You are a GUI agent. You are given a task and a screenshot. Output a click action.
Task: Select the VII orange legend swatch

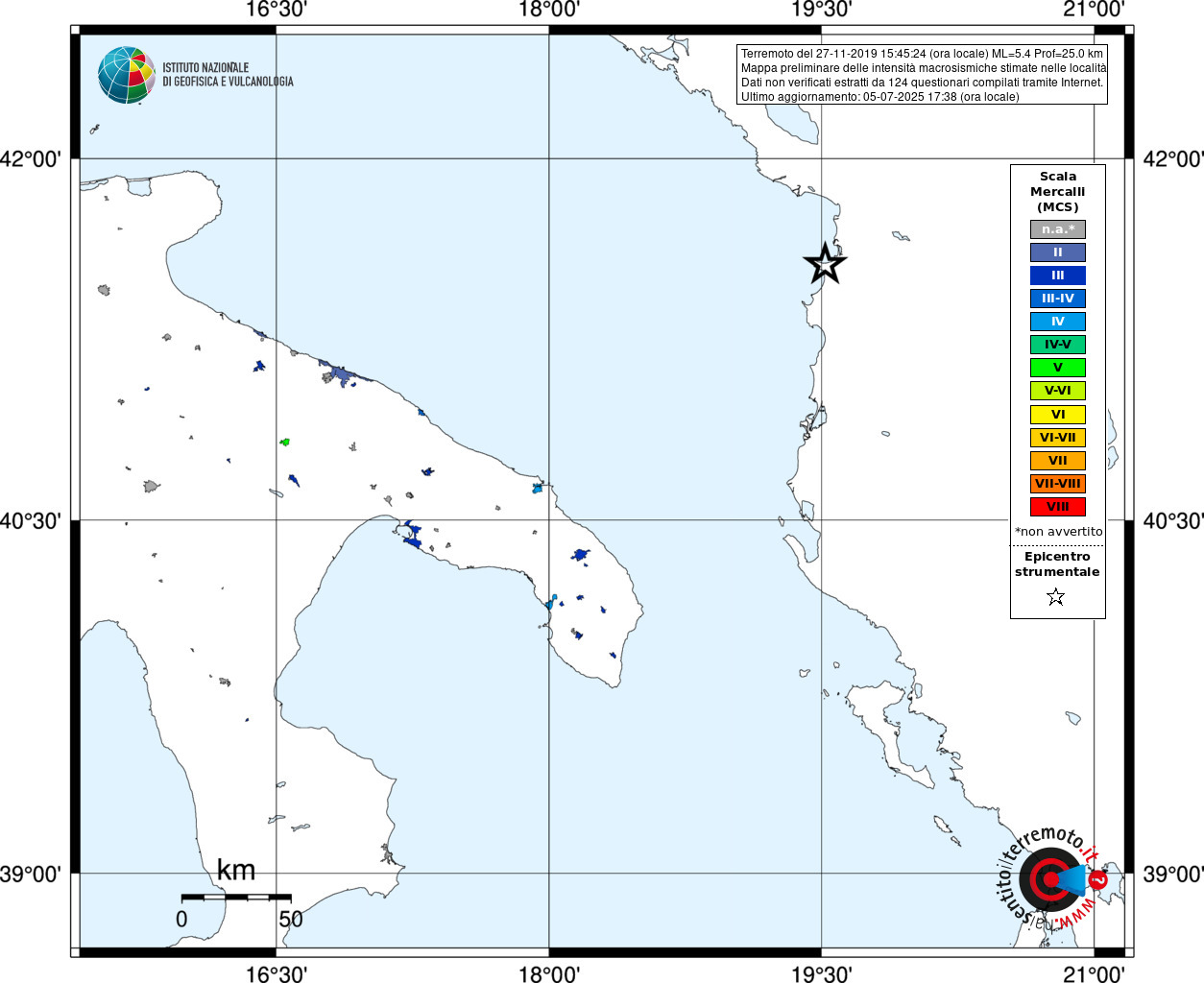(x=1058, y=461)
